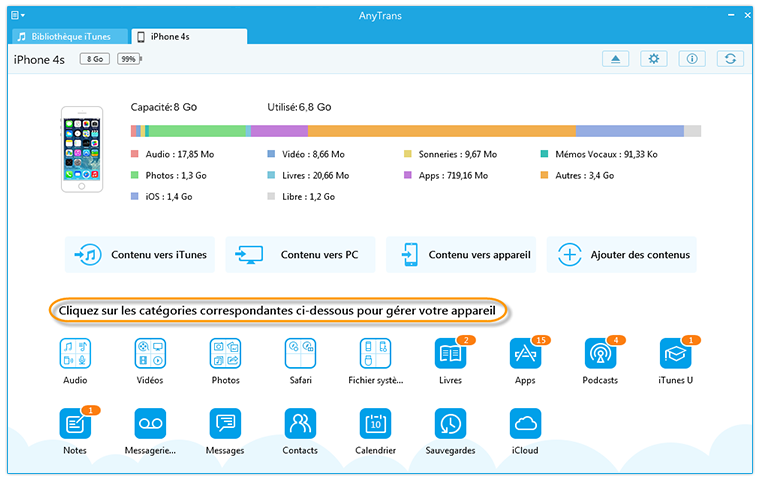Close the AnyTrans window
The image size is (760, 481).
click(747, 16)
